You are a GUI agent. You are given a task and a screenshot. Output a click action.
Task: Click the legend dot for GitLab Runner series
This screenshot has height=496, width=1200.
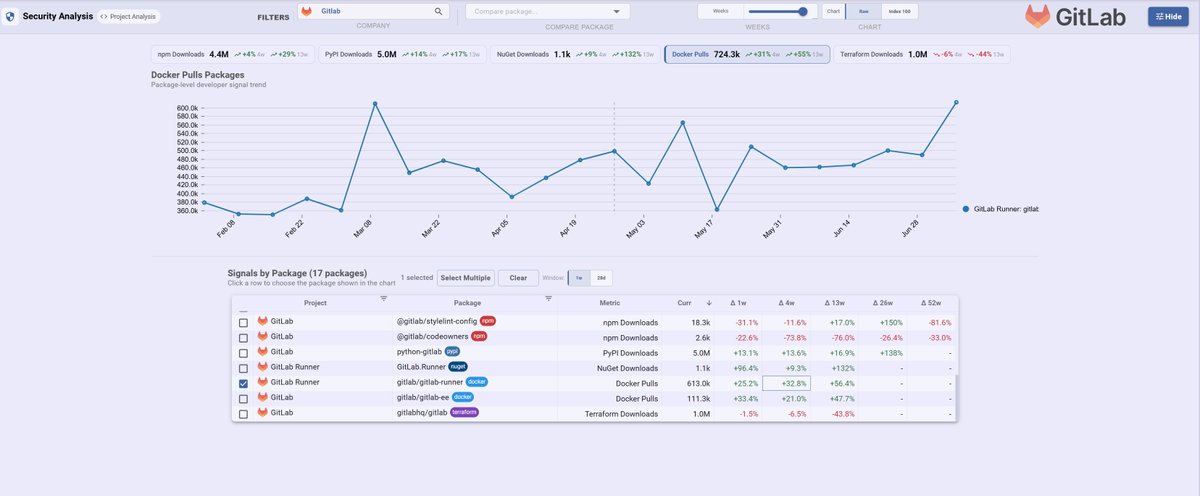(965, 209)
